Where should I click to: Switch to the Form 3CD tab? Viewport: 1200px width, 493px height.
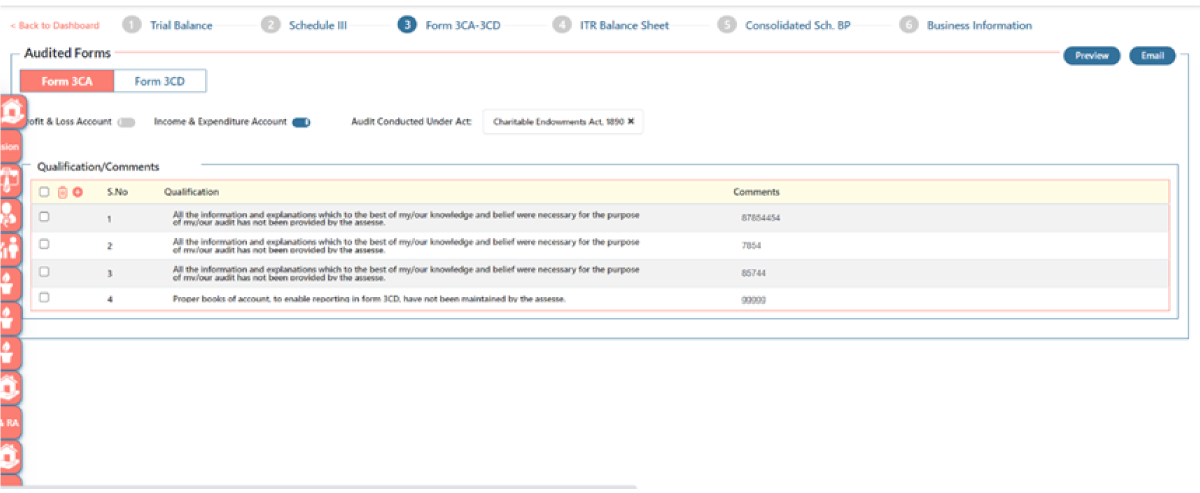160,81
